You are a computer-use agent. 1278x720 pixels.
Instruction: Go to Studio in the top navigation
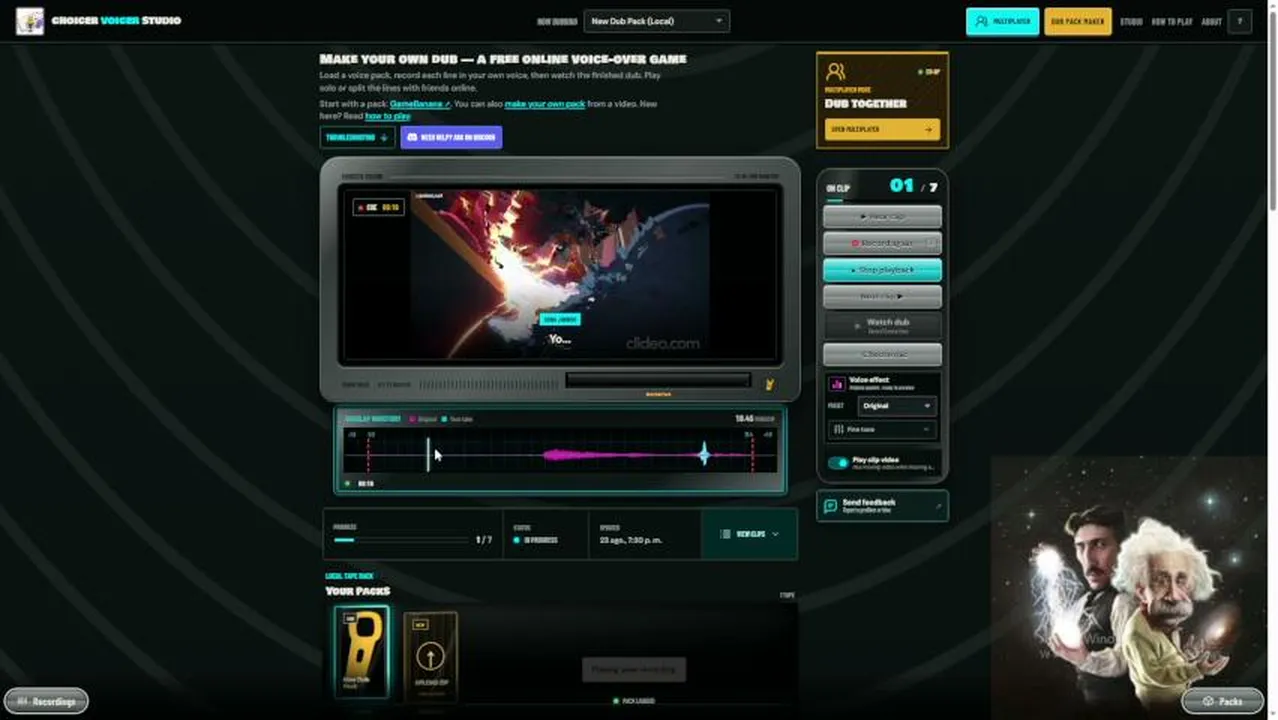(x=1131, y=21)
